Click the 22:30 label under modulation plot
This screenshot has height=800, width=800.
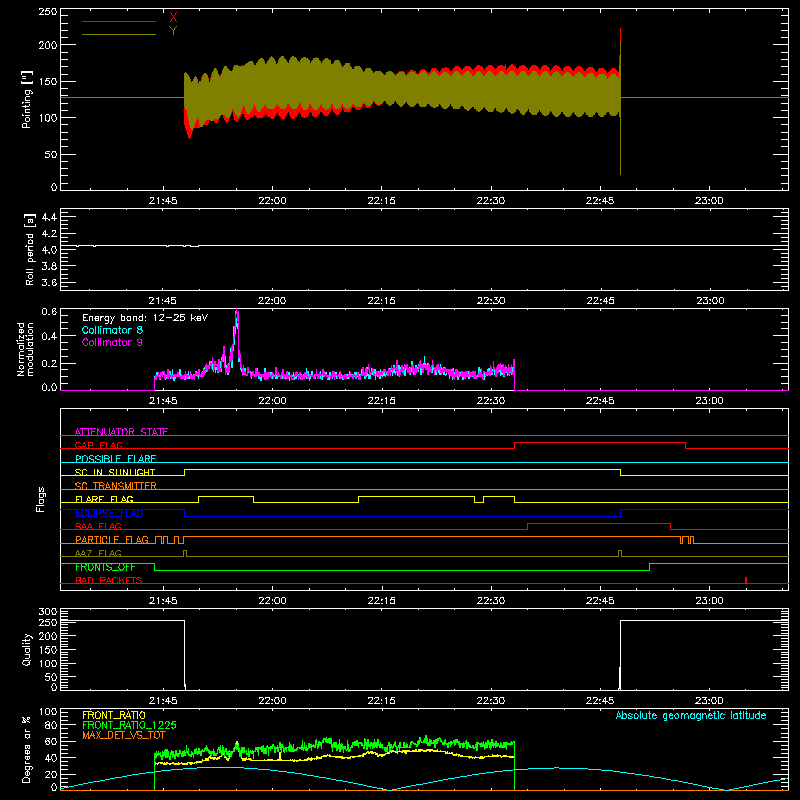click(x=491, y=401)
